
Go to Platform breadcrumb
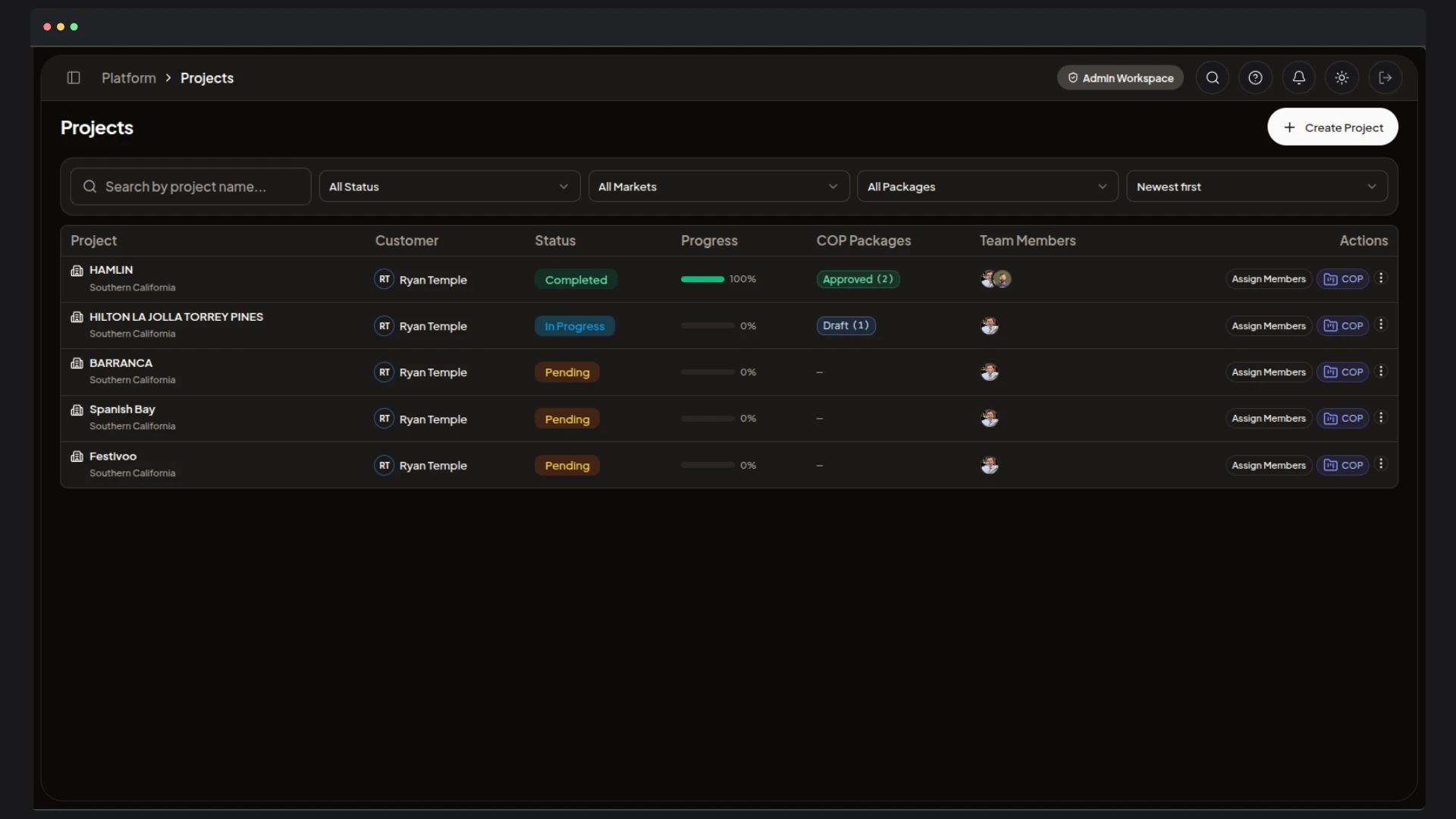[129, 78]
